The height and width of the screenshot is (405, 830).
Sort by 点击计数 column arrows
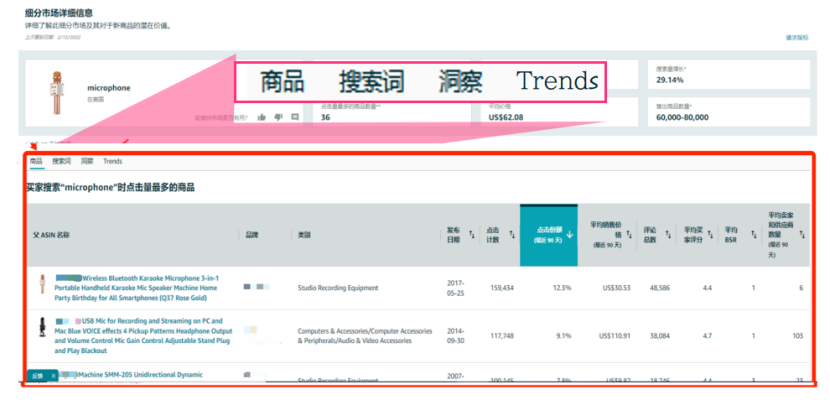click(511, 235)
